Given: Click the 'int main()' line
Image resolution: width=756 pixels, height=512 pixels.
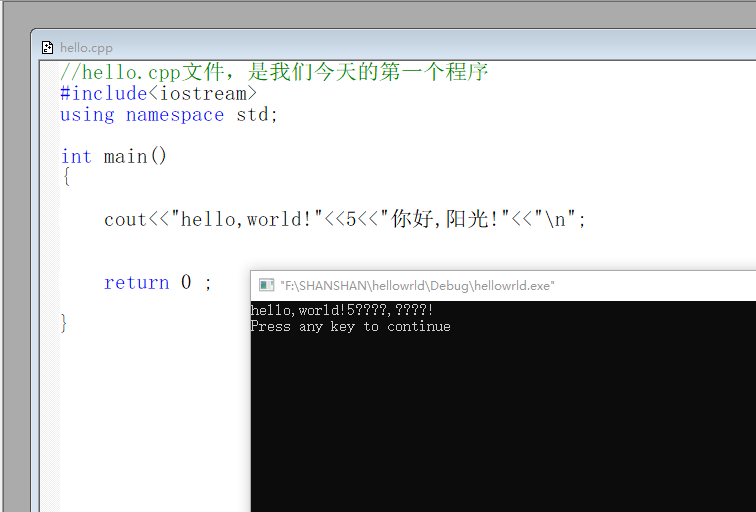Looking at the screenshot, I should tap(114, 157).
